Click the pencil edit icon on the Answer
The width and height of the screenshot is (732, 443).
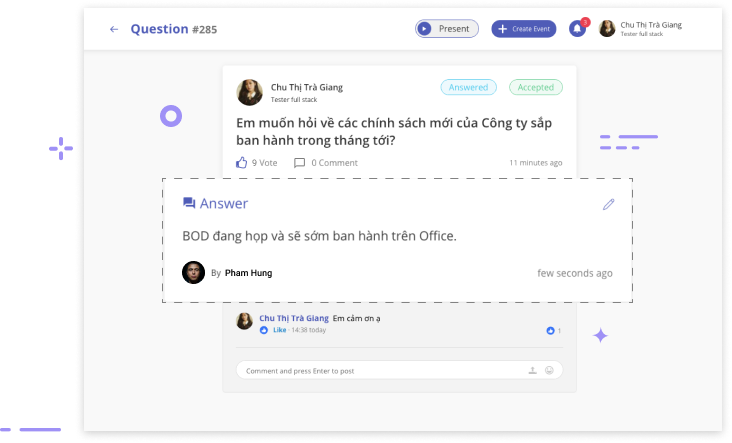tap(608, 204)
